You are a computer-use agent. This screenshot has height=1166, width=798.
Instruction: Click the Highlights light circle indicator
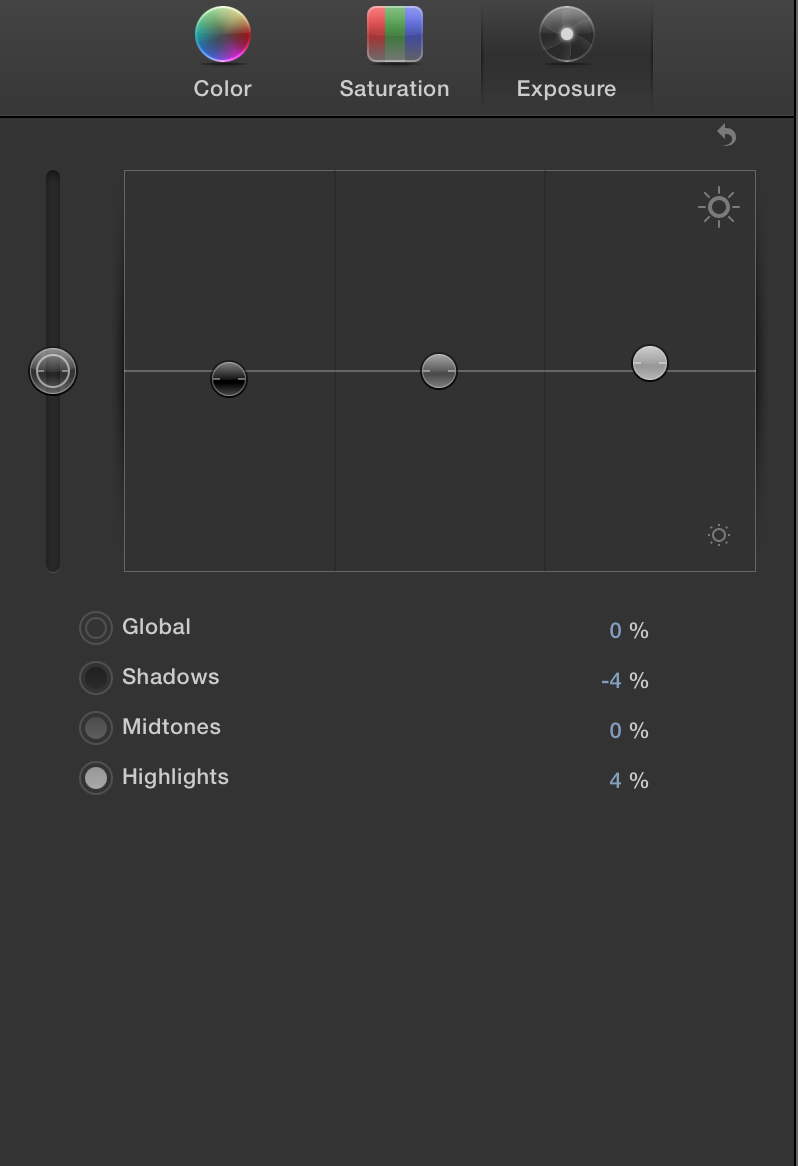coord(96,778)
